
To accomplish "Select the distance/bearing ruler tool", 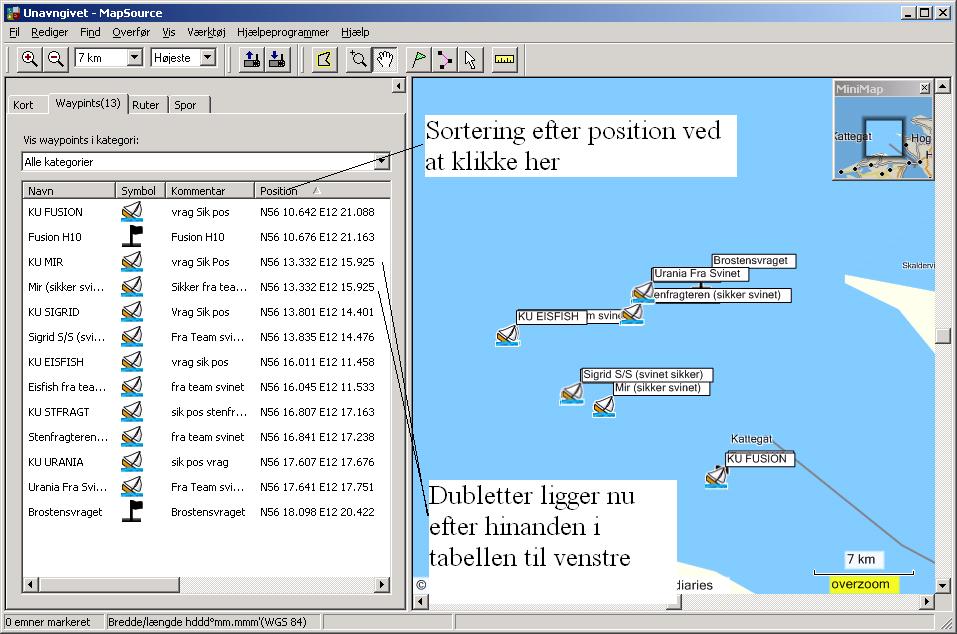I will point(504,59).
